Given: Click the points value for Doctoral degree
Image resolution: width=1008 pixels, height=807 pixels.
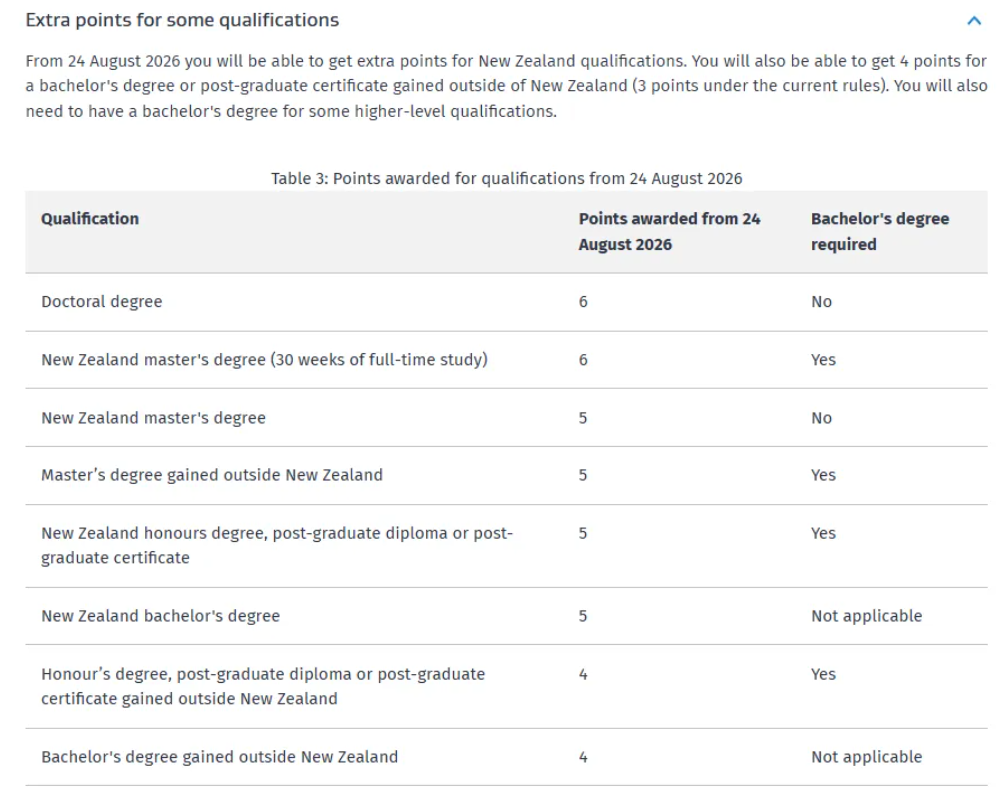Looking at the screenshot, I should pos(582,302).
